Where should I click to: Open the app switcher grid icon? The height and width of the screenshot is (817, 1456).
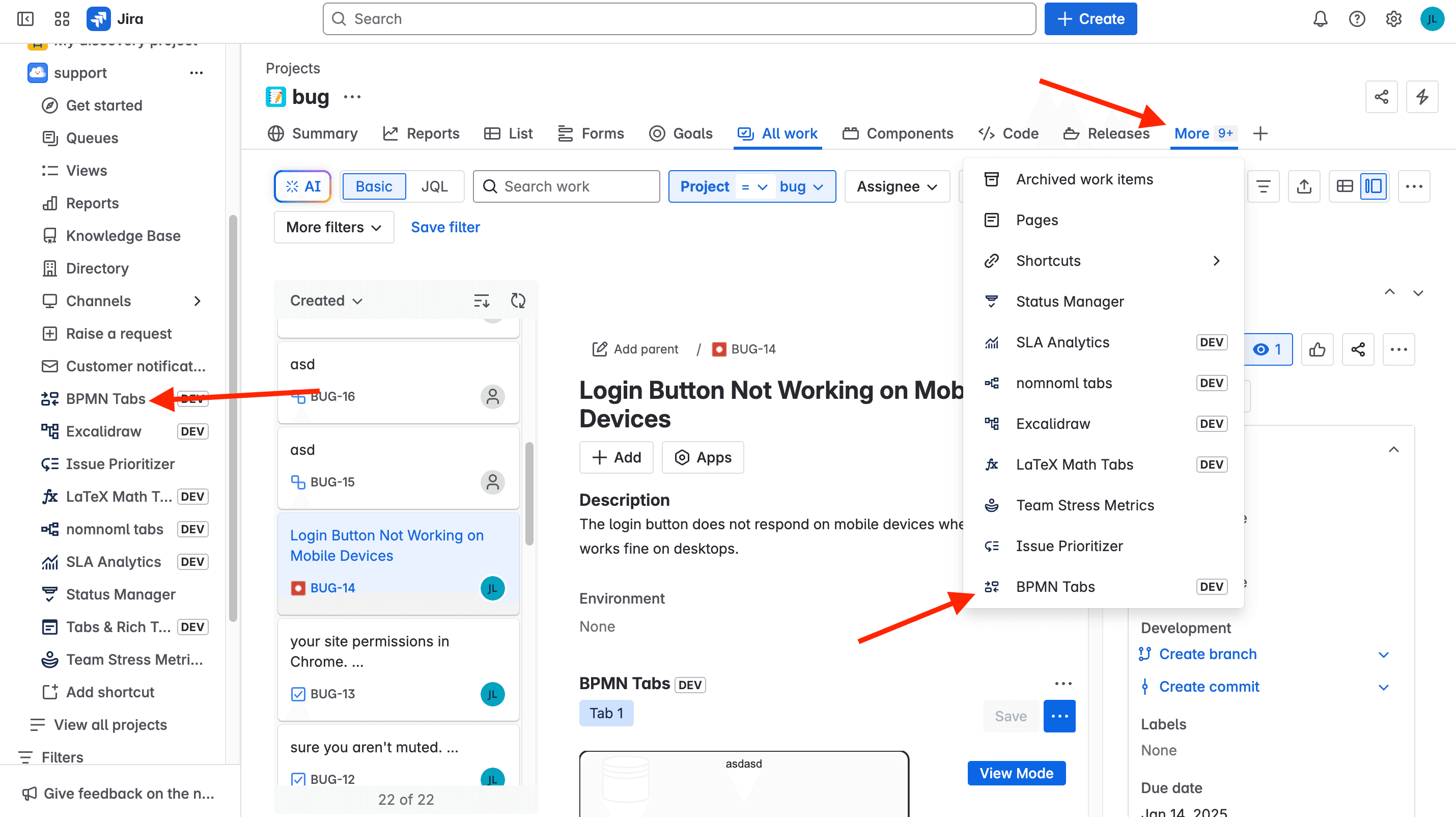[62, 19]
